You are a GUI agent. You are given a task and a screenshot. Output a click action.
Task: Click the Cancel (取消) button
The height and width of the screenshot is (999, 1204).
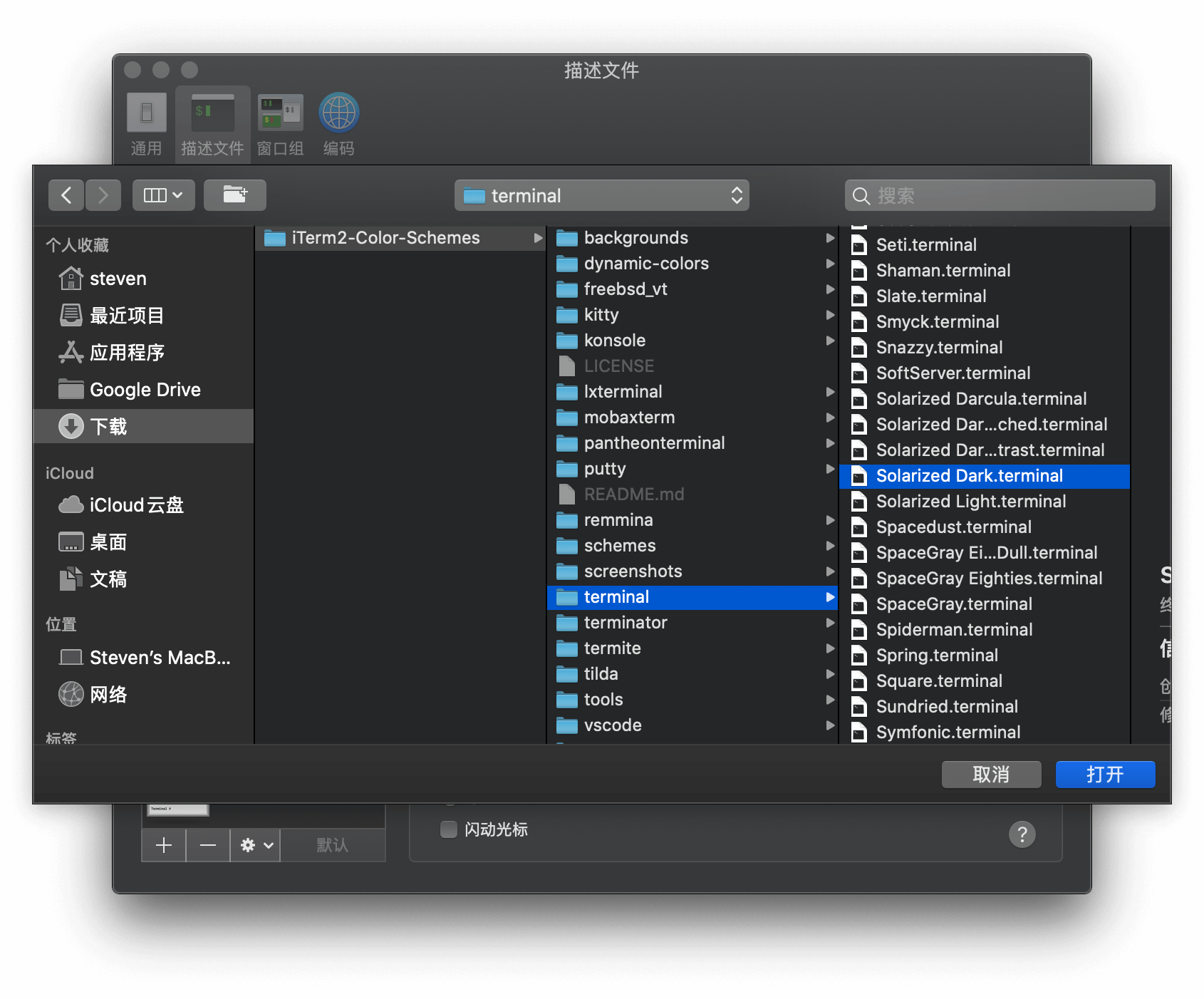point(991,775)
